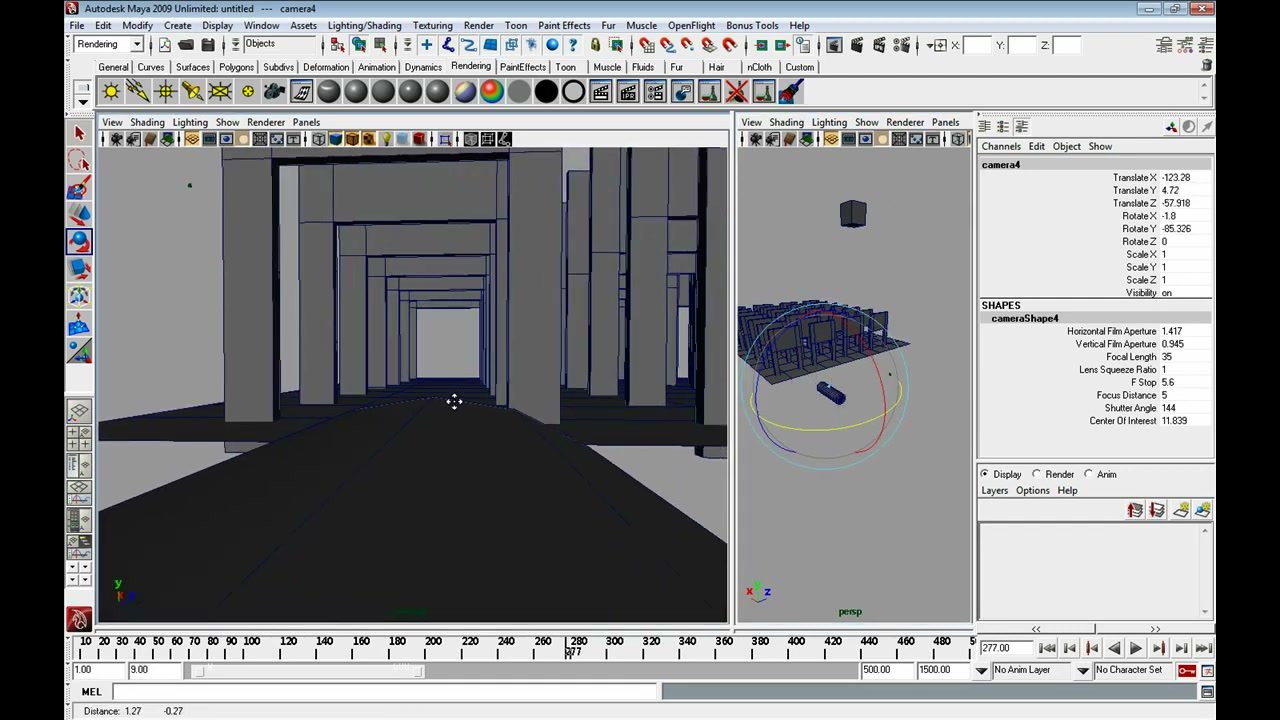Assign ramp shader rainbow sphere
The width and height of the screenshot is (1280, 720).
(x=492, y=92)
